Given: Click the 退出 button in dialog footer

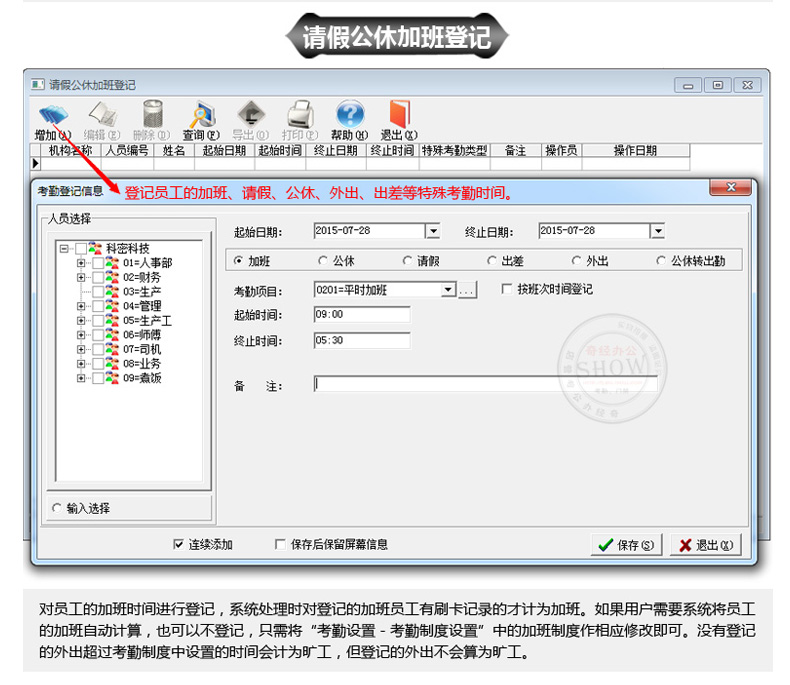Looking at the screenshot, I should point(705,545).
